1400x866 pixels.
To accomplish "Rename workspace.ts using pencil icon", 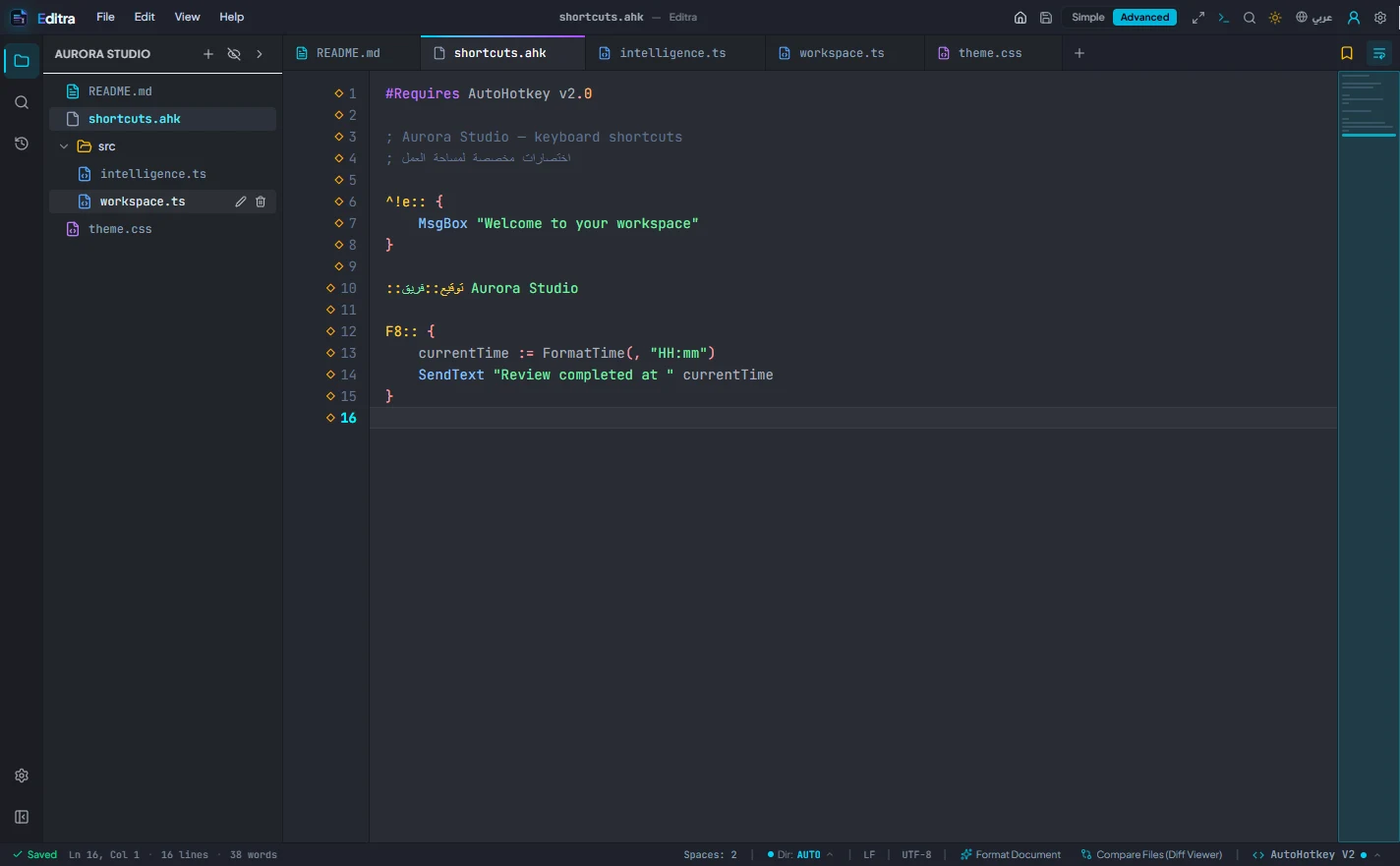I will pyautogui.click(x=241, y=202).
